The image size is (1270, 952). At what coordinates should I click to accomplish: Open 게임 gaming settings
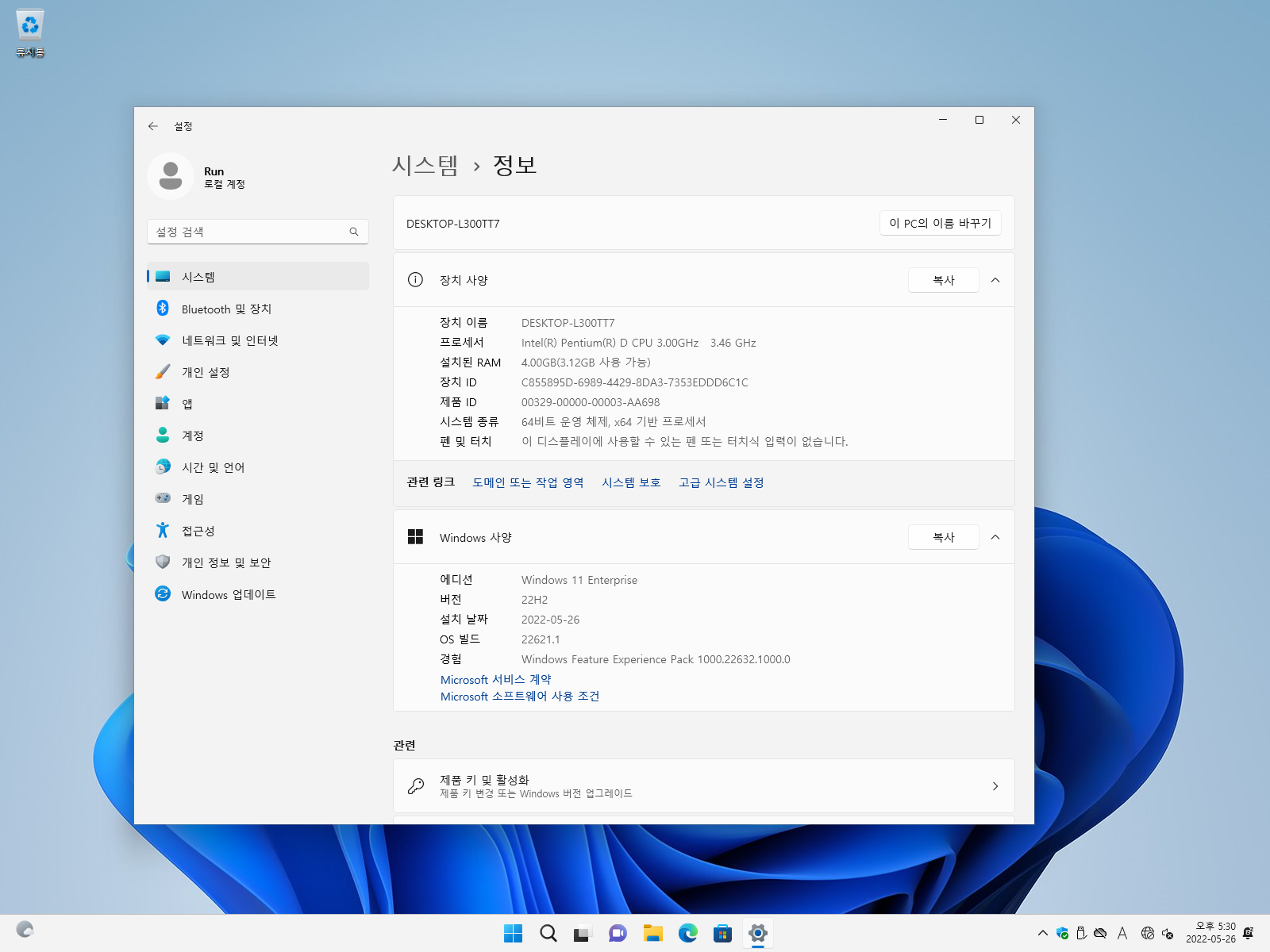[x=258, y=499]
